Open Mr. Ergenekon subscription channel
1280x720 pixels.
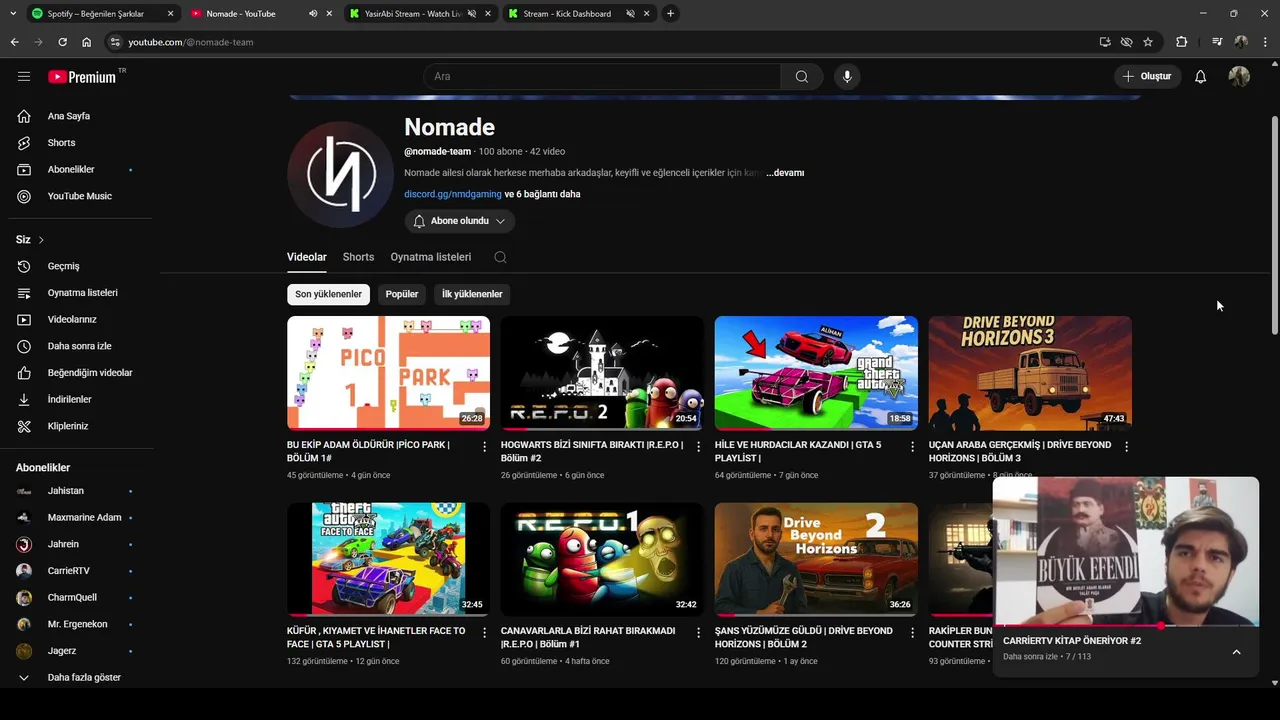click(x=80, y=624)
